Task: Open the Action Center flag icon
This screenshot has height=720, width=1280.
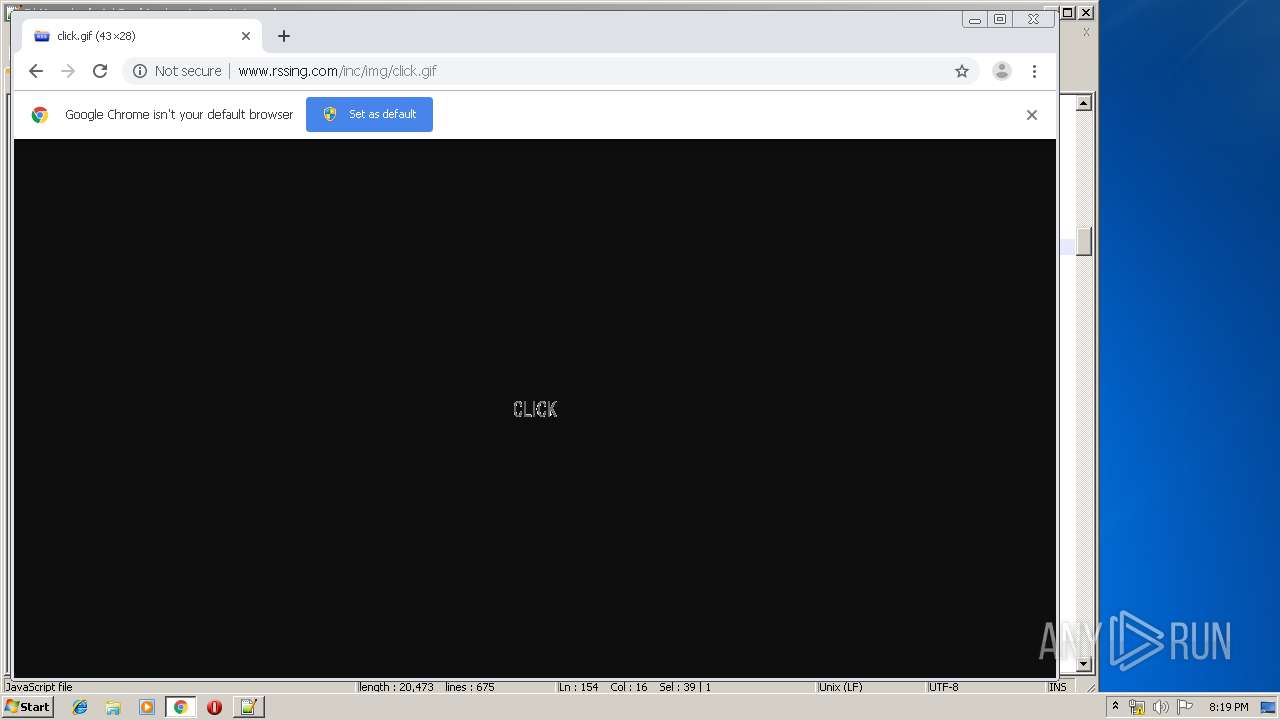Action: click(1185, 707)
